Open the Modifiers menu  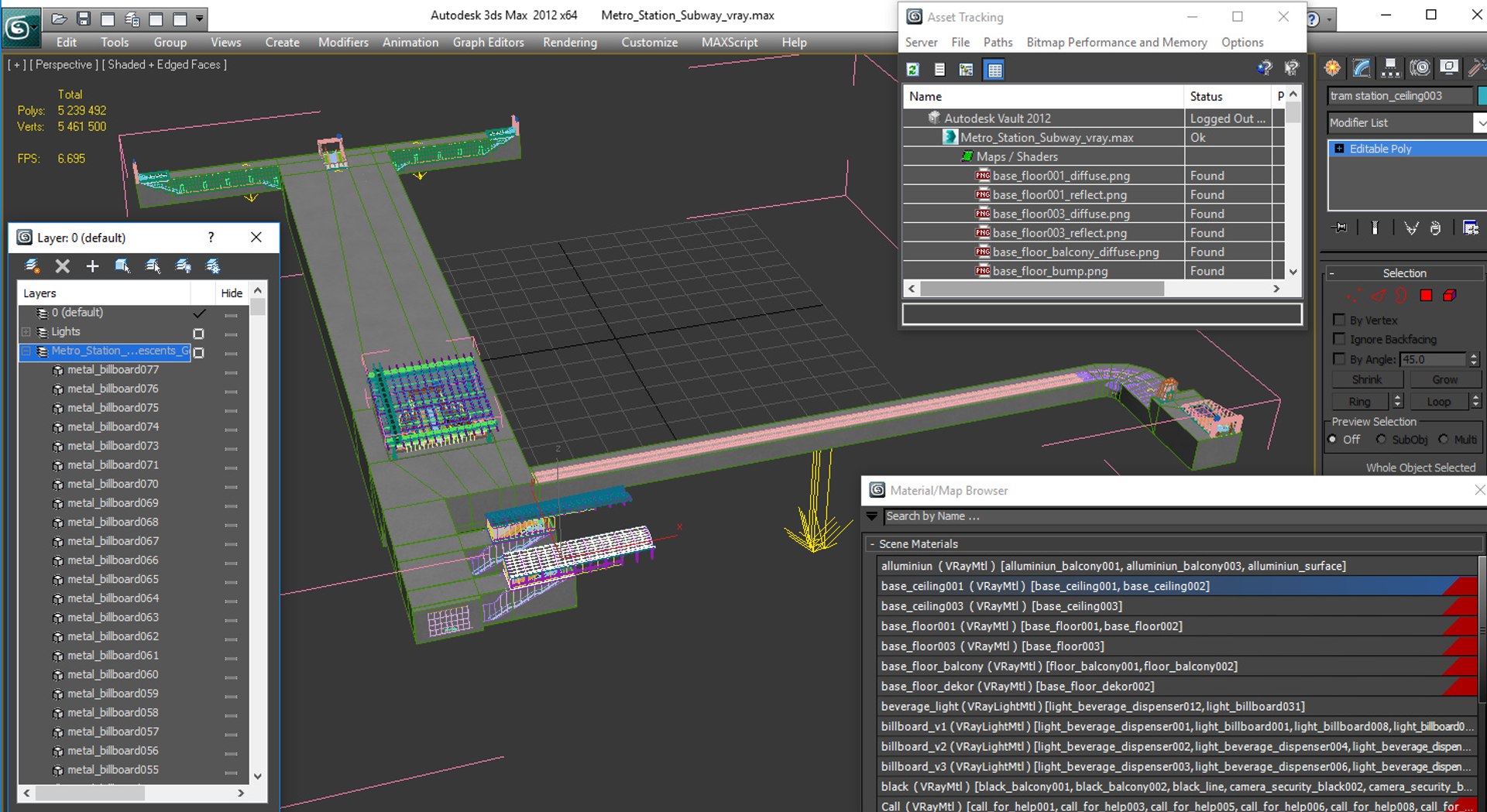coord(343,43)
